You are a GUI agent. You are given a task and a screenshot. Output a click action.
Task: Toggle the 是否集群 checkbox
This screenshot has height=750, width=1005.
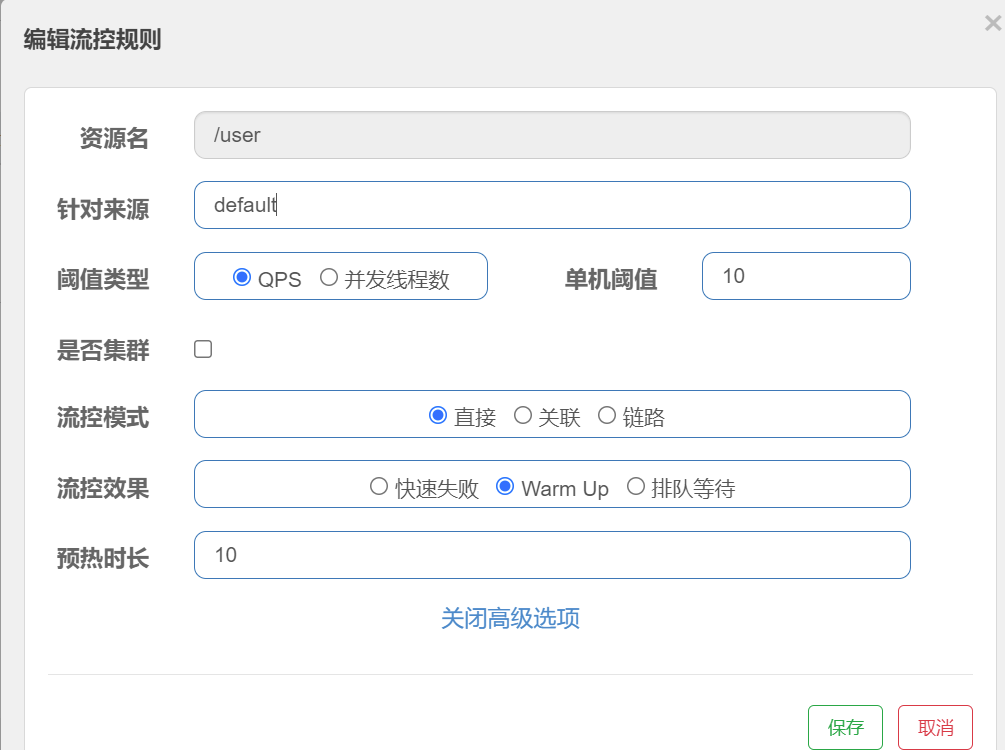[x=203, y=349]
